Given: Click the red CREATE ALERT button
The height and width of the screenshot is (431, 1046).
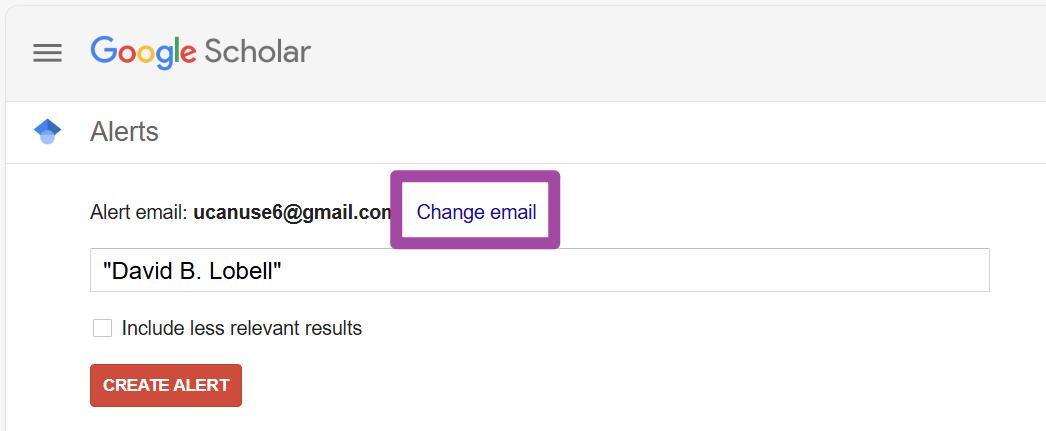Looking at the screenshot, I should 166,385.
